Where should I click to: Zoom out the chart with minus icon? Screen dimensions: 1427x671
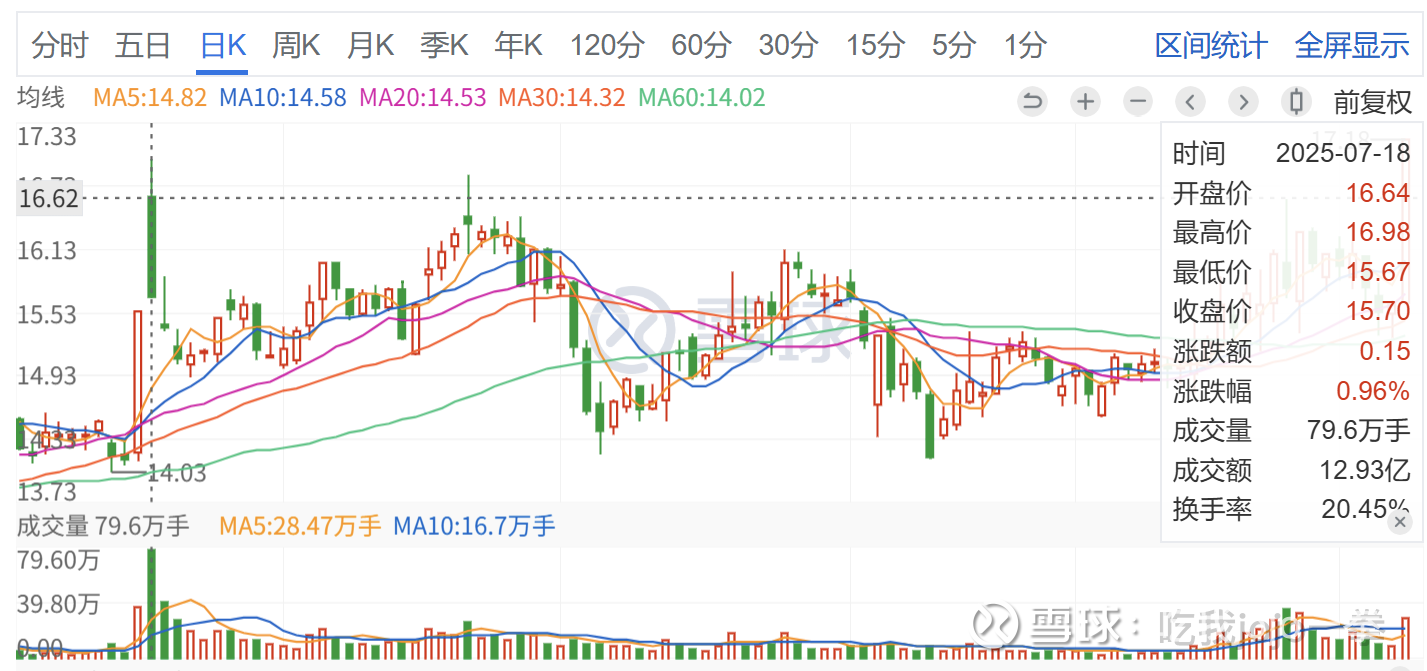[x=1137, y=101]
